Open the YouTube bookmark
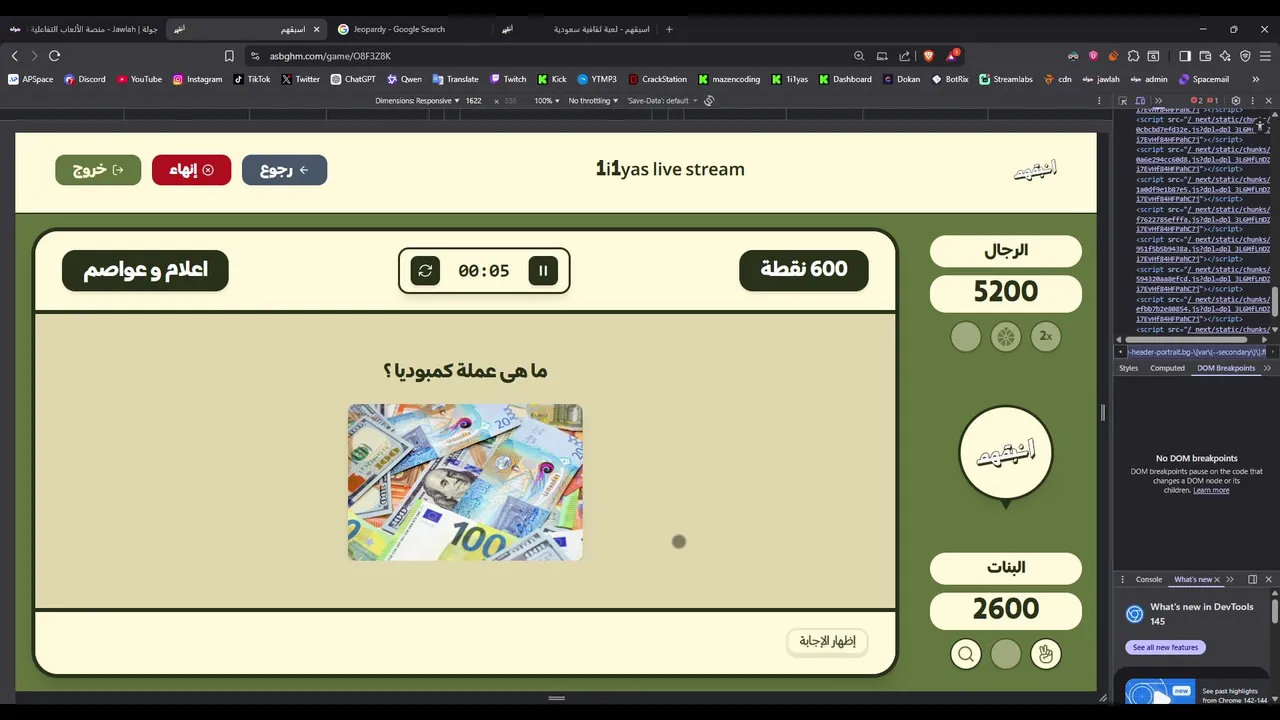The height and width of the screenshot is (720, 1280). [139, 79]
